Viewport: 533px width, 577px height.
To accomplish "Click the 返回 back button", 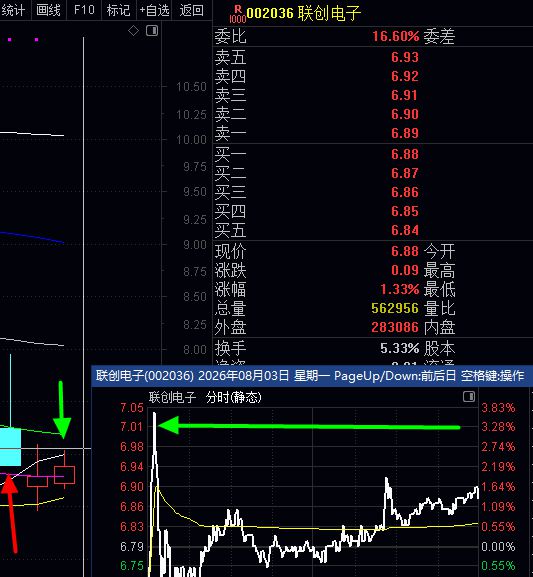I will 191,10.
